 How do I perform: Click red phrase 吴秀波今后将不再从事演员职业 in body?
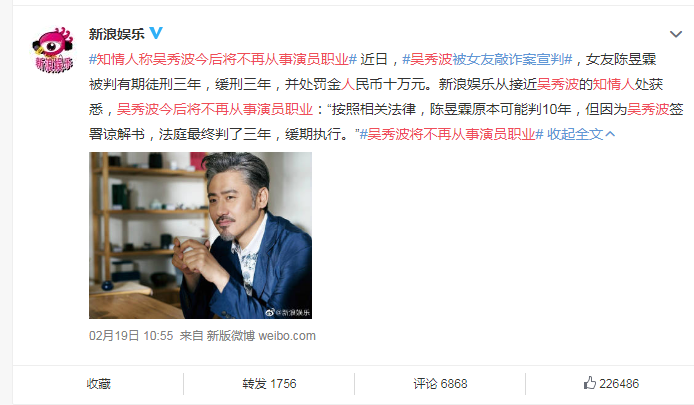pos(215,109)
